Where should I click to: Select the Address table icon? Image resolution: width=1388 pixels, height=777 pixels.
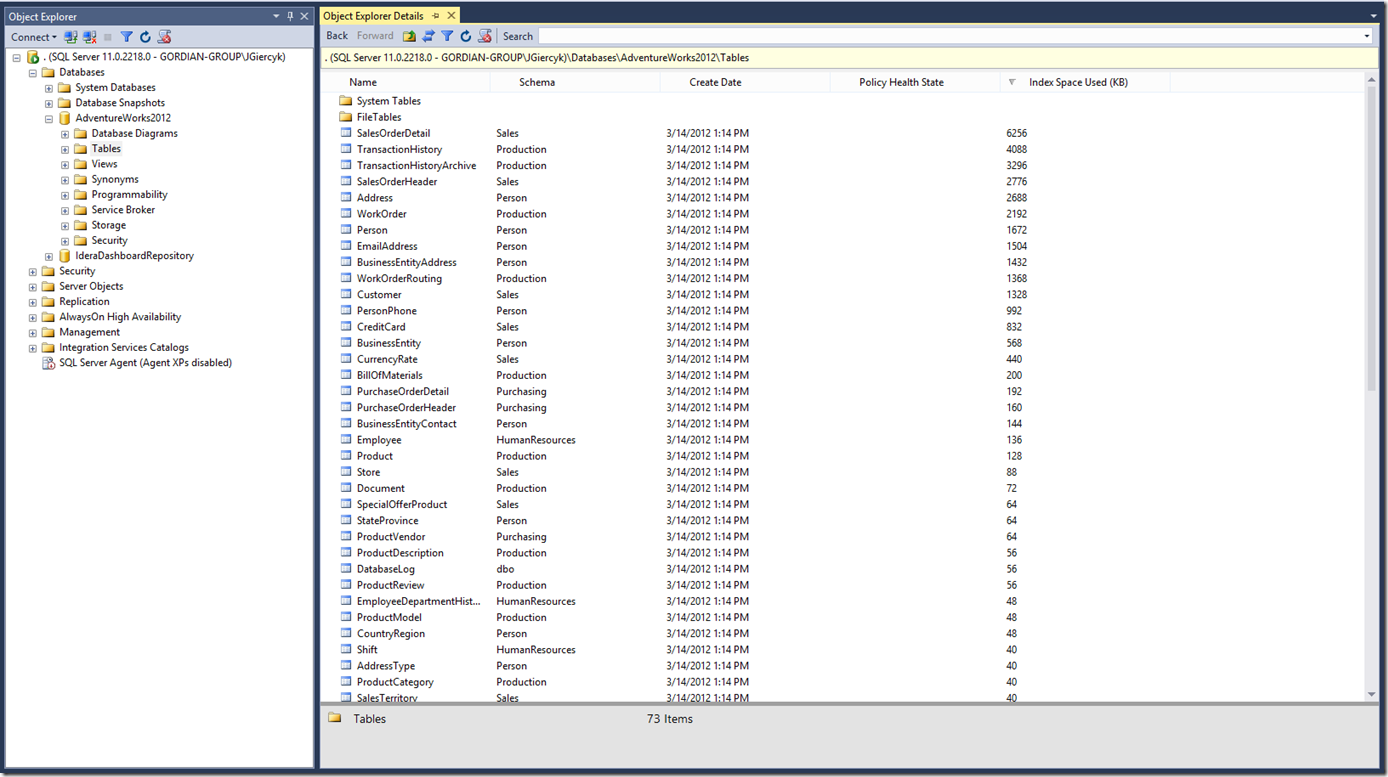[x=346, y=197]
